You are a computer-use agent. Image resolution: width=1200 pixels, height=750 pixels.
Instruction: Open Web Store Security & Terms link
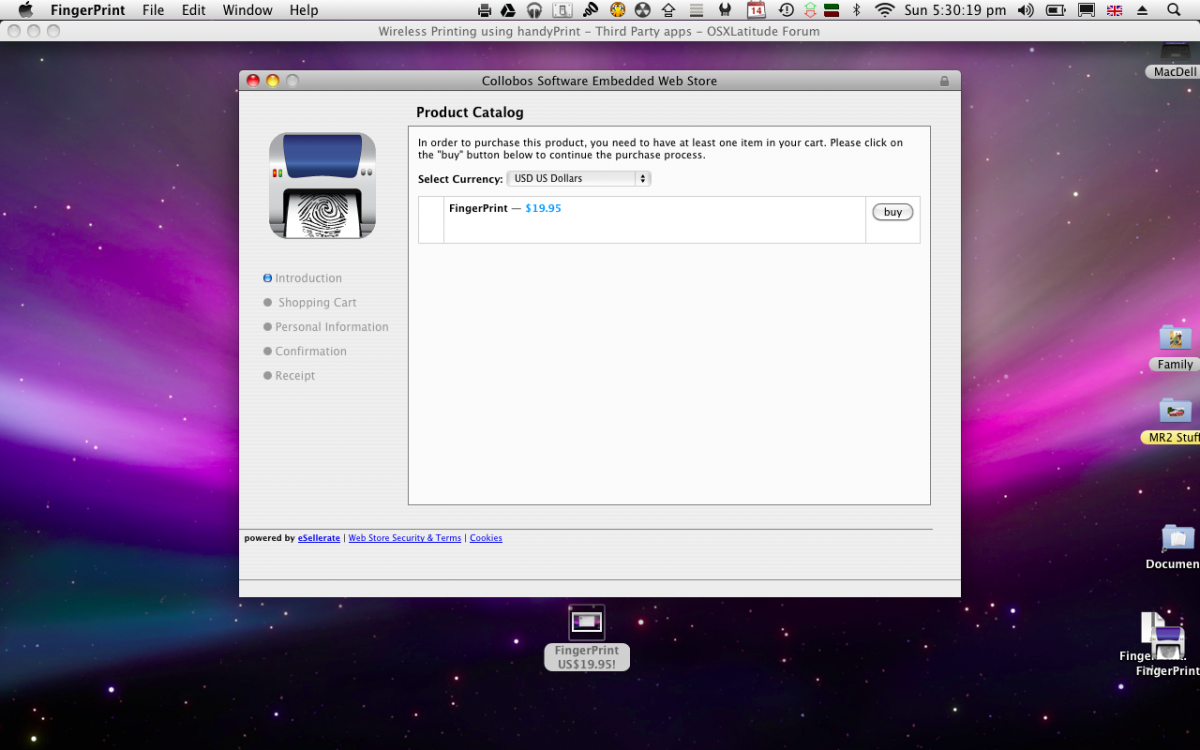point(404,538)
